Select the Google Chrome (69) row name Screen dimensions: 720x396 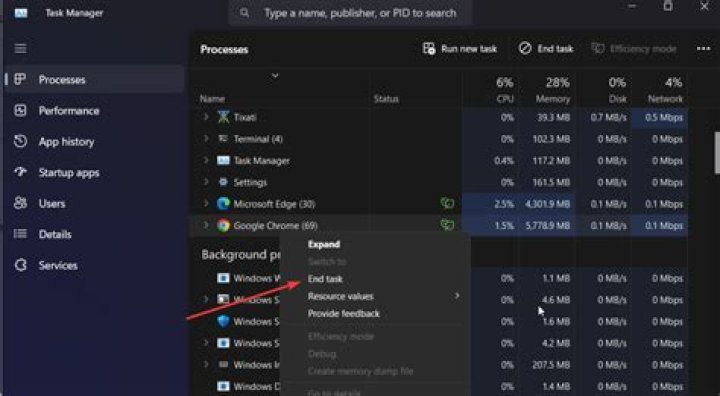pos(276,226)
